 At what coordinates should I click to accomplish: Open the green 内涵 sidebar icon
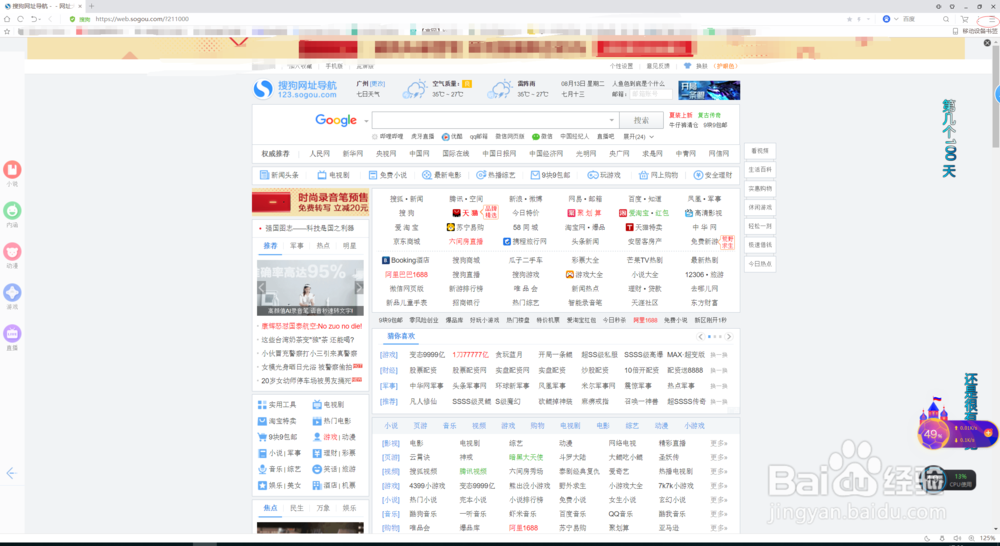(12, 210)
